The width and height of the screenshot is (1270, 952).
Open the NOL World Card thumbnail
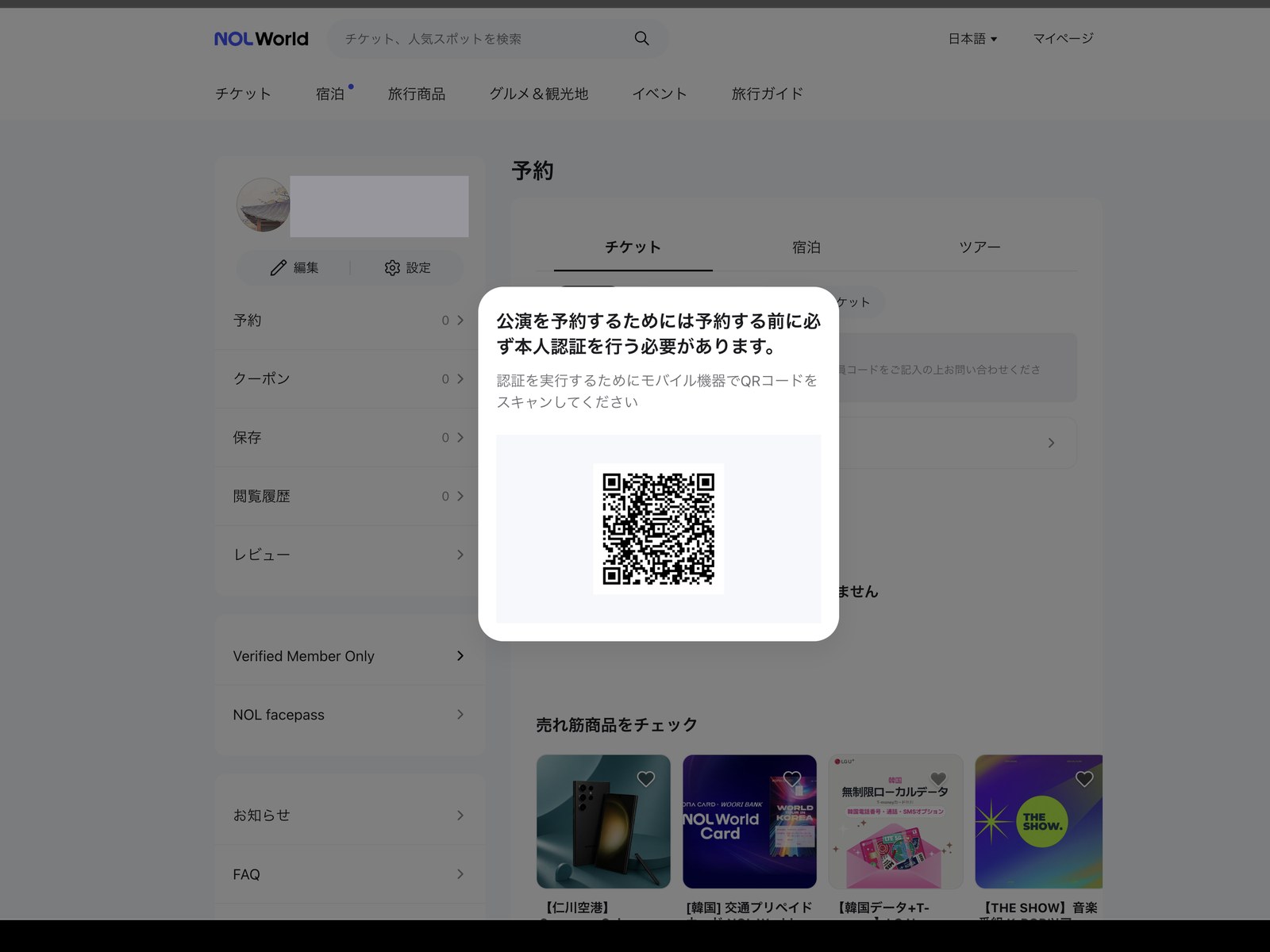pyautogui.click(x=749, y=821)
